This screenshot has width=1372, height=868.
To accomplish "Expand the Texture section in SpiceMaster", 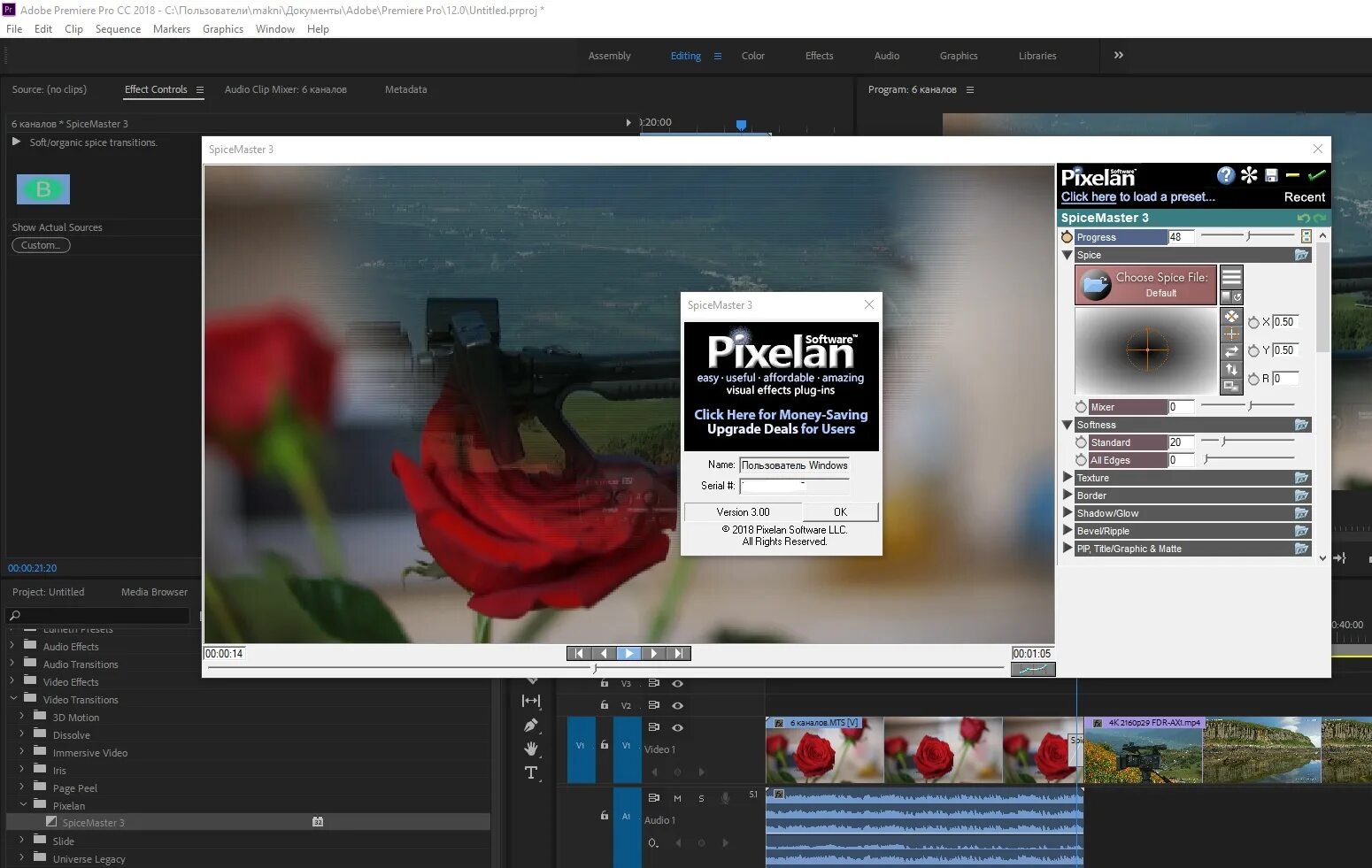I will click(x=1068, y=478).
